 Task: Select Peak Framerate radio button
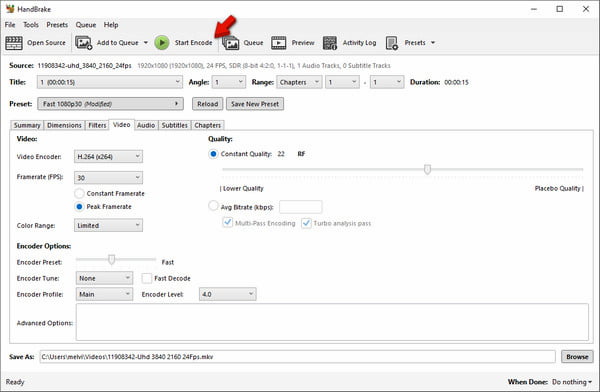pos(79,207)
